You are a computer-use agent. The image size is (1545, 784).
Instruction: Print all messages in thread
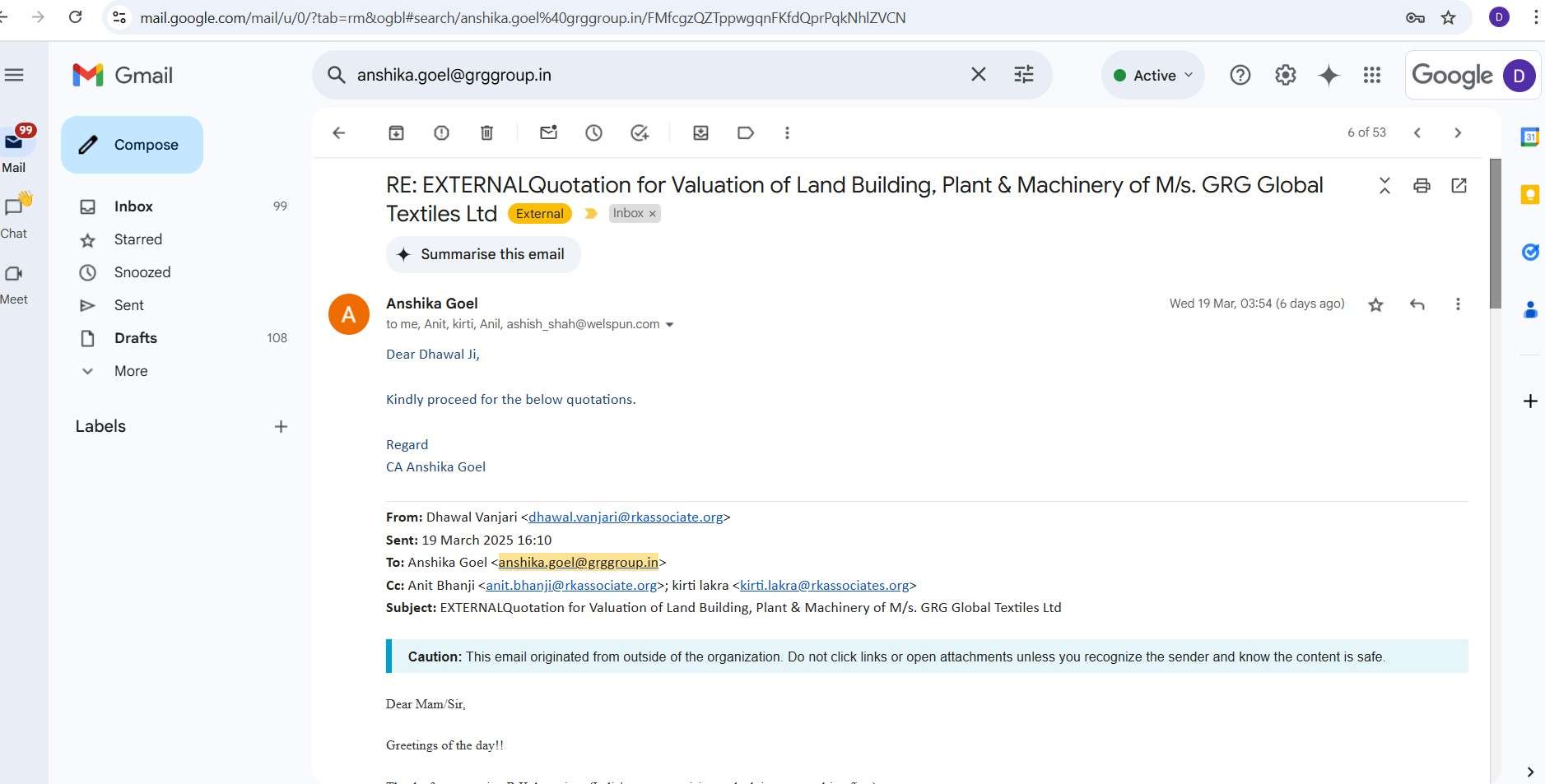(1422, 186)
